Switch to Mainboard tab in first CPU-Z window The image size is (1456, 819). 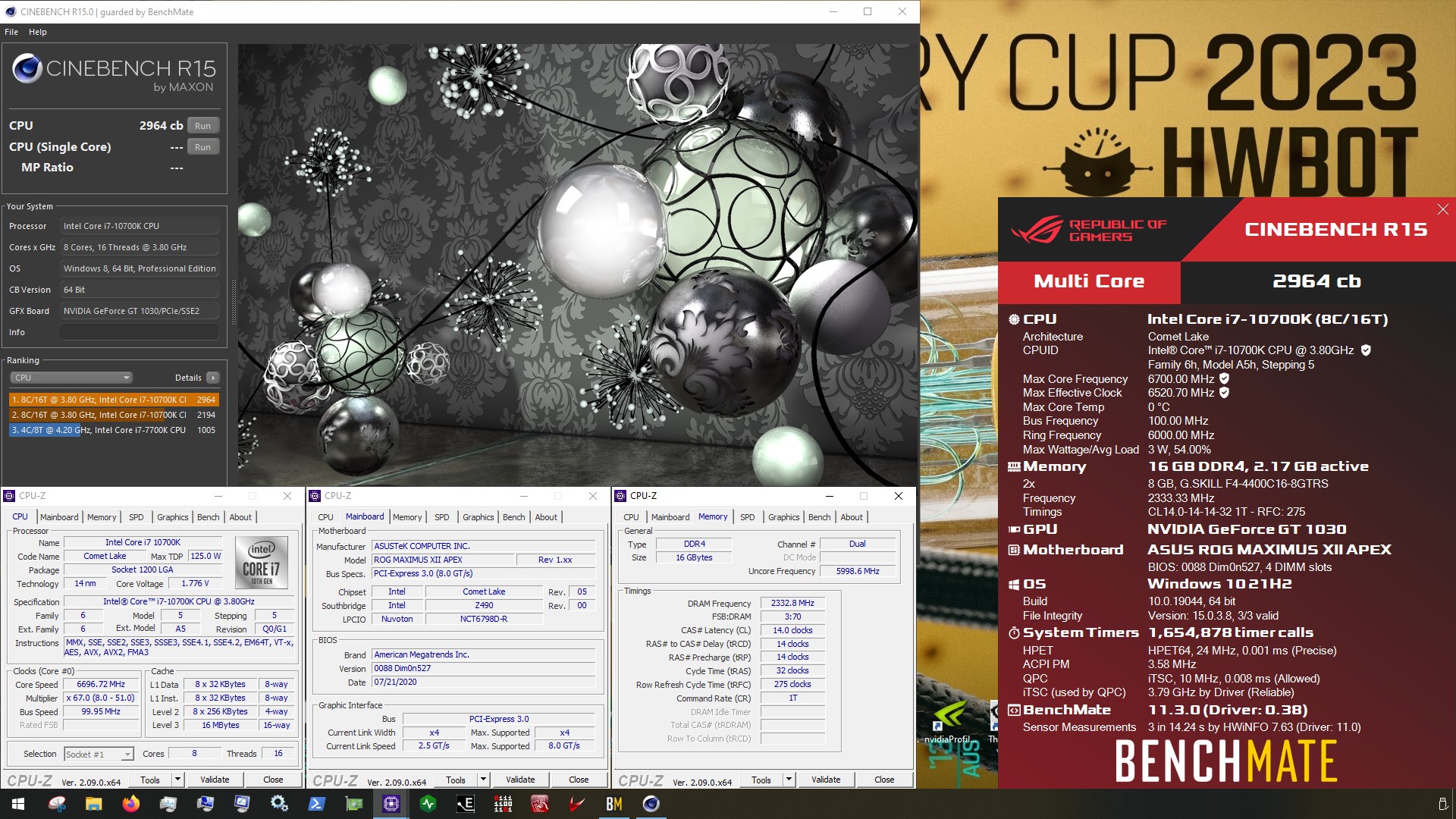[59, 517]
